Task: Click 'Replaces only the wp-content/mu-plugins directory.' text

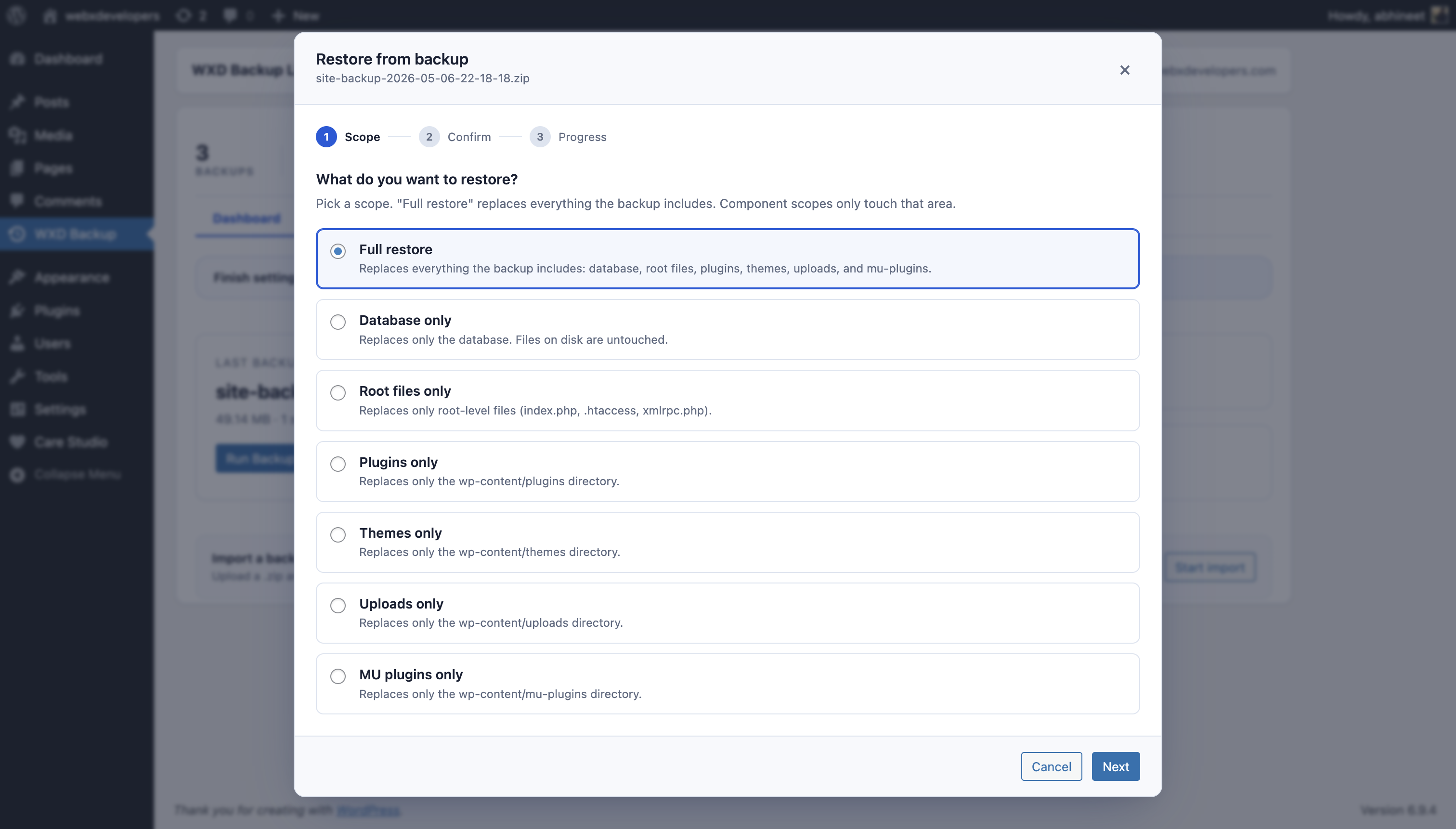Action: (500, 694)
